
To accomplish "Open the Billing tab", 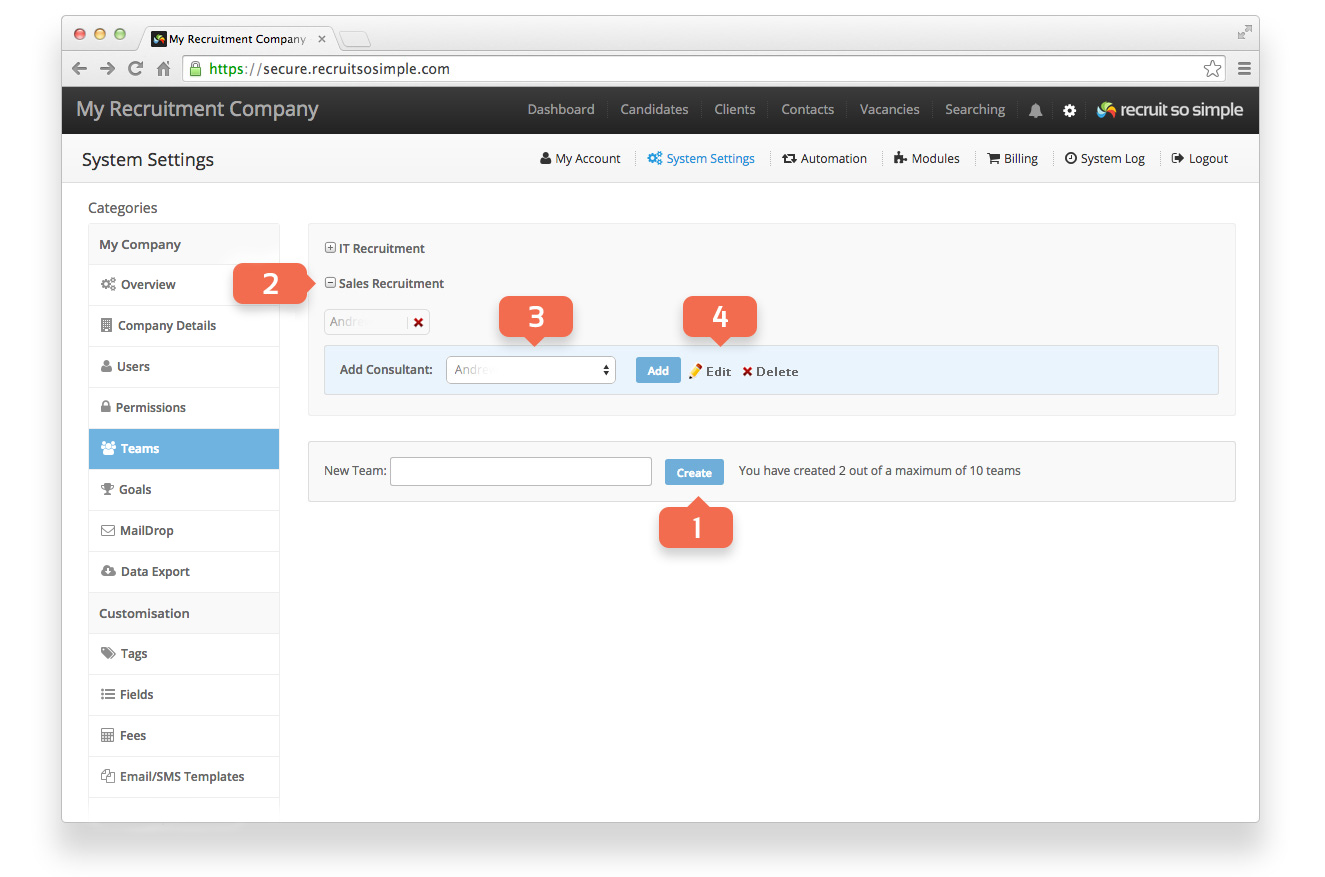I will (x=1012, y=159).
